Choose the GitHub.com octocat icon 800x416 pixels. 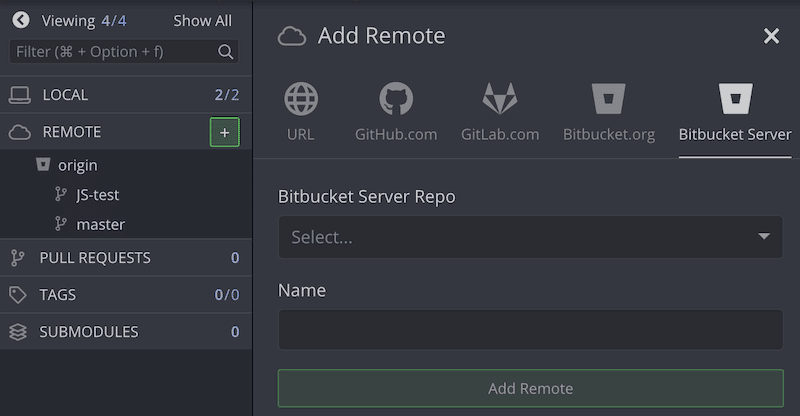point(396,100)
